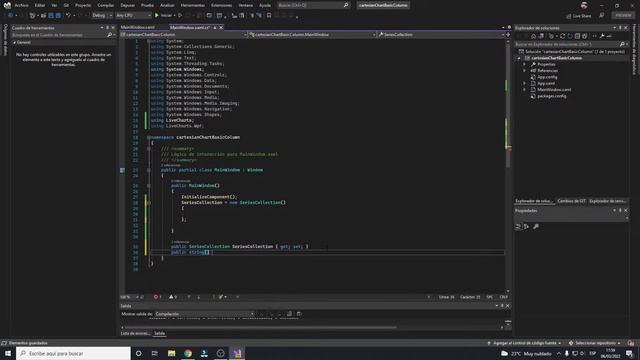
Task: Select packages.config in Solution Explorer
Action: (551, 96)
